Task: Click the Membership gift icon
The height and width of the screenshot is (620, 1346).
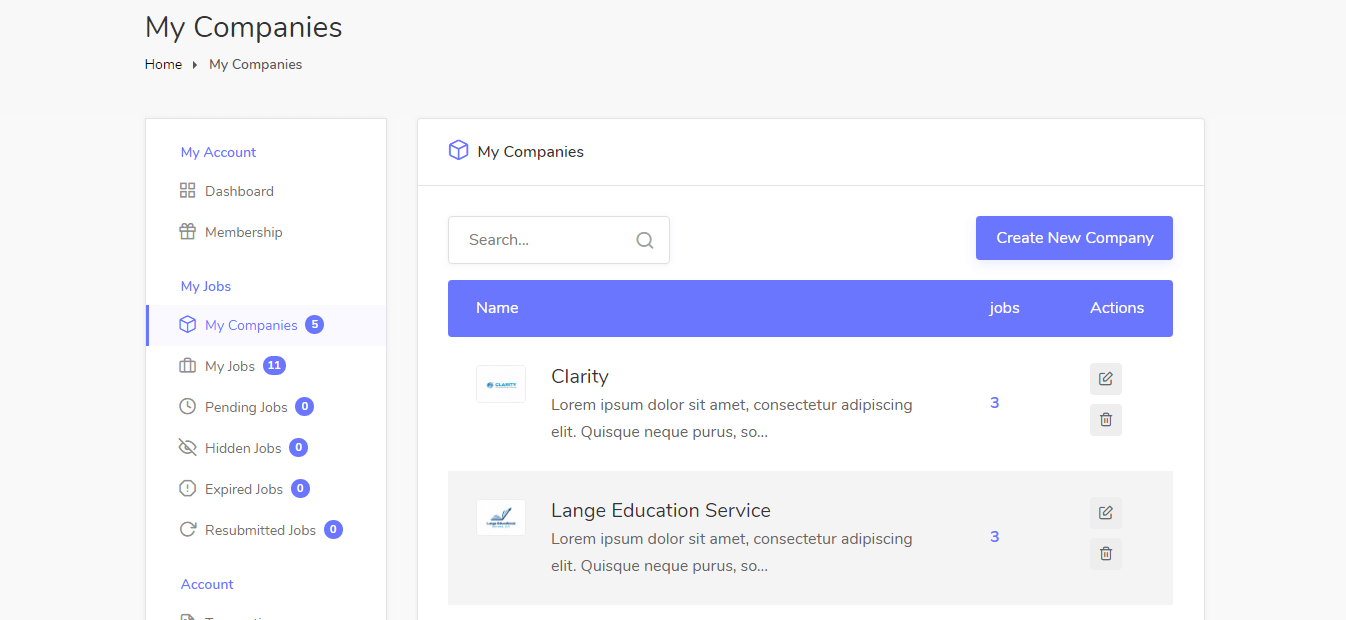Action: pos(187,232)
